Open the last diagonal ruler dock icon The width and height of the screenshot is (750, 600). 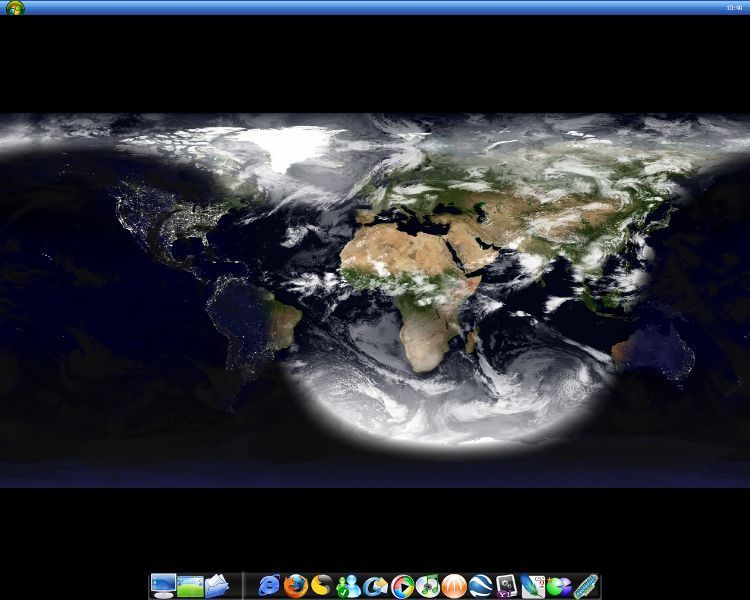pos(586,586)
